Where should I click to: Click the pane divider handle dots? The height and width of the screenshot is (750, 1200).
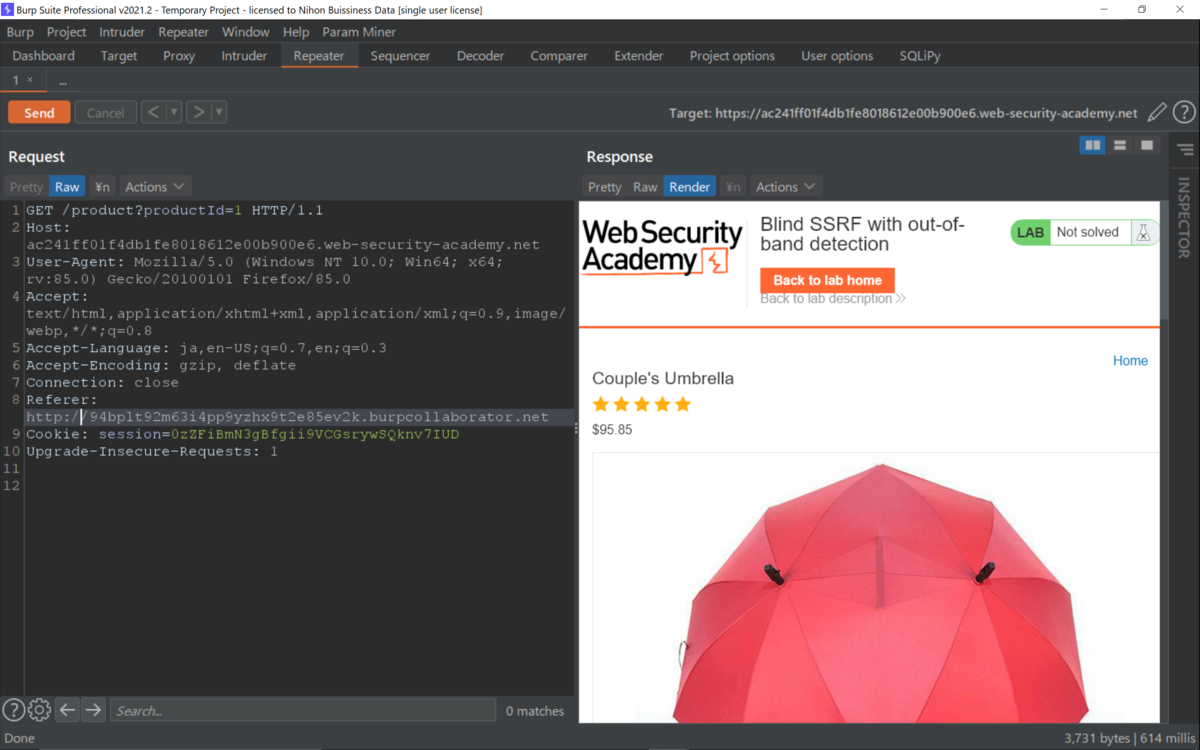(x=575, y=428)
